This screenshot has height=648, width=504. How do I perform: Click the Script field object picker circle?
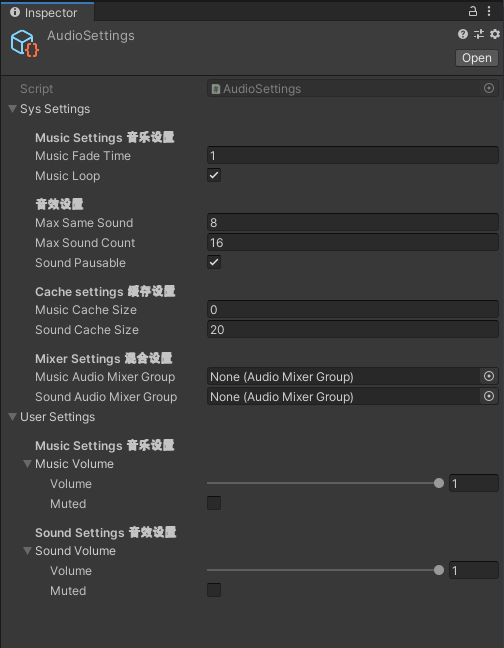click(489, 88)
